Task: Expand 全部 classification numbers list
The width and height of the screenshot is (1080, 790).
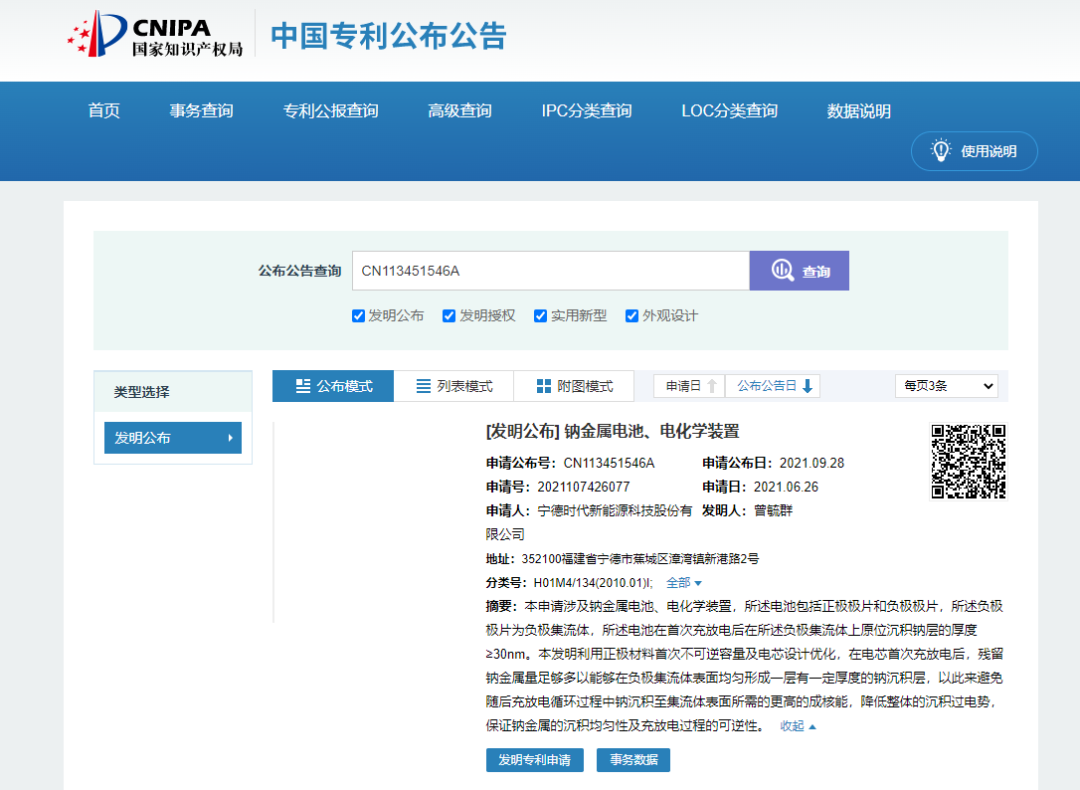Action: (x=684, y=583)
